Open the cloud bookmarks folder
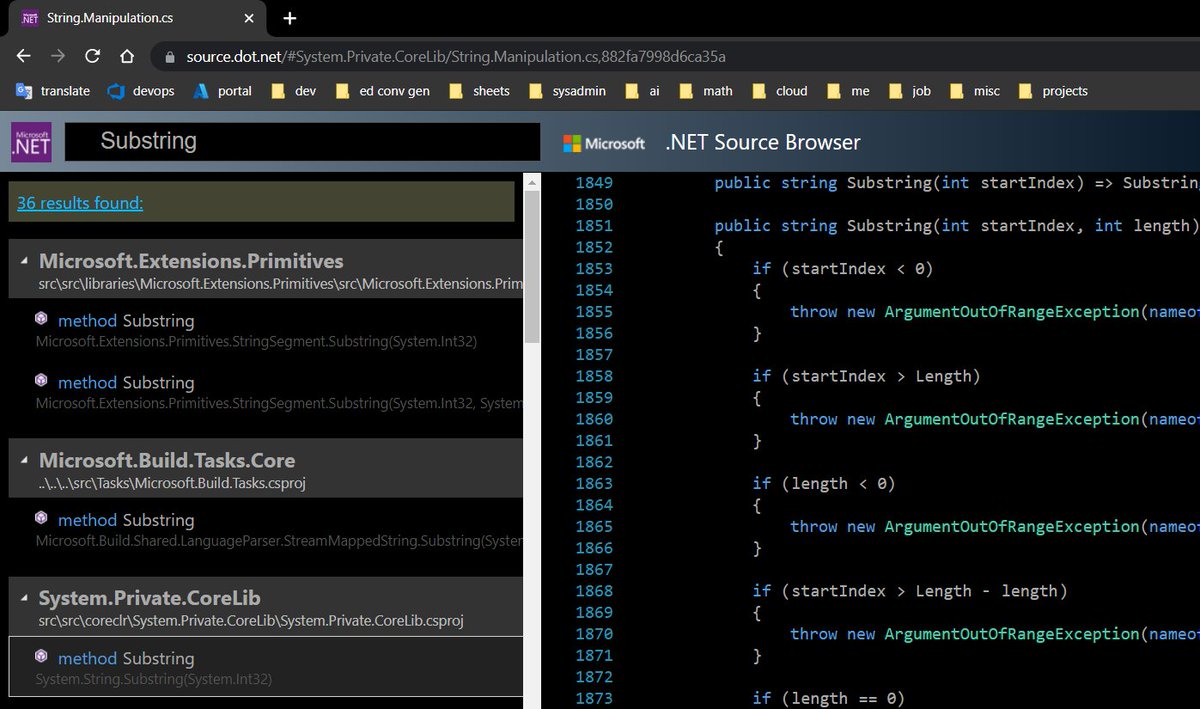The image size is (1200, 709). click(779, 91)
